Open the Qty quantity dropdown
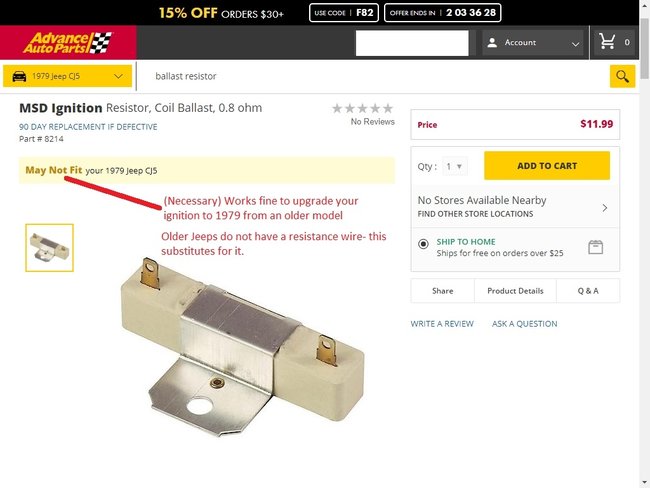Image resolution: width=650 pixels, height=488 pixels. pos(454,167)
